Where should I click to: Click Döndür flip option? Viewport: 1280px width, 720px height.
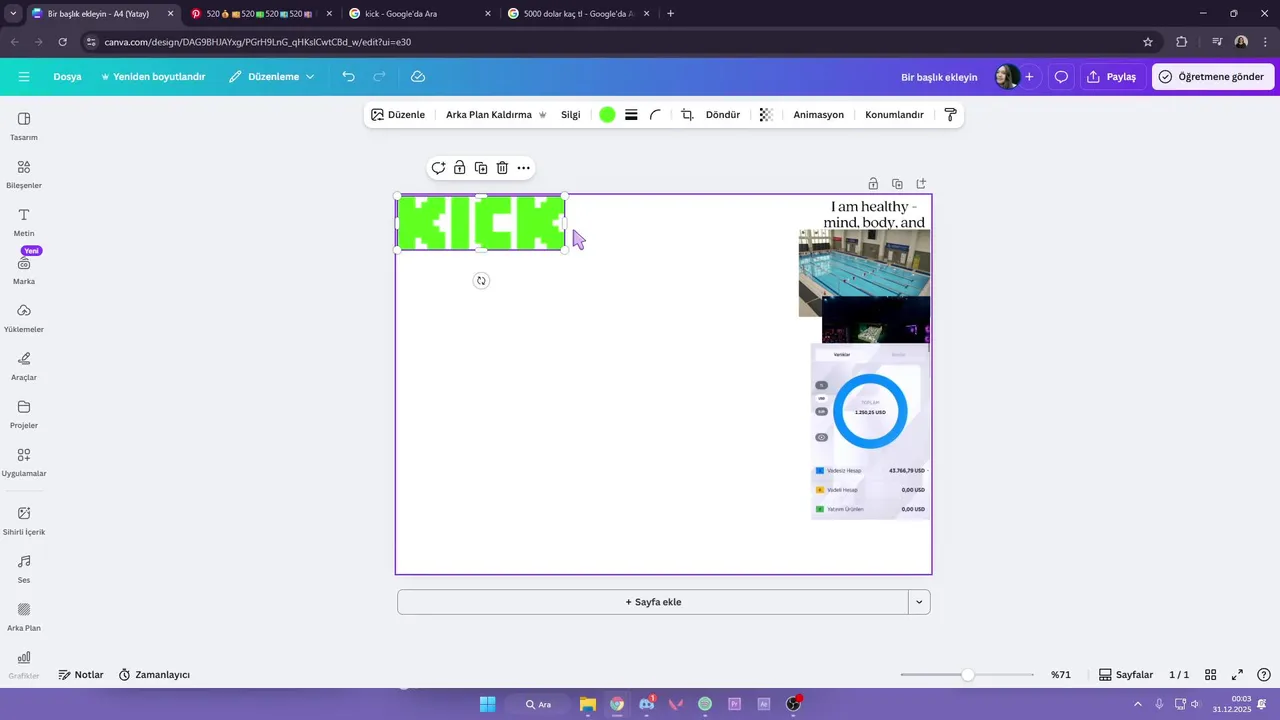(723, 115)
